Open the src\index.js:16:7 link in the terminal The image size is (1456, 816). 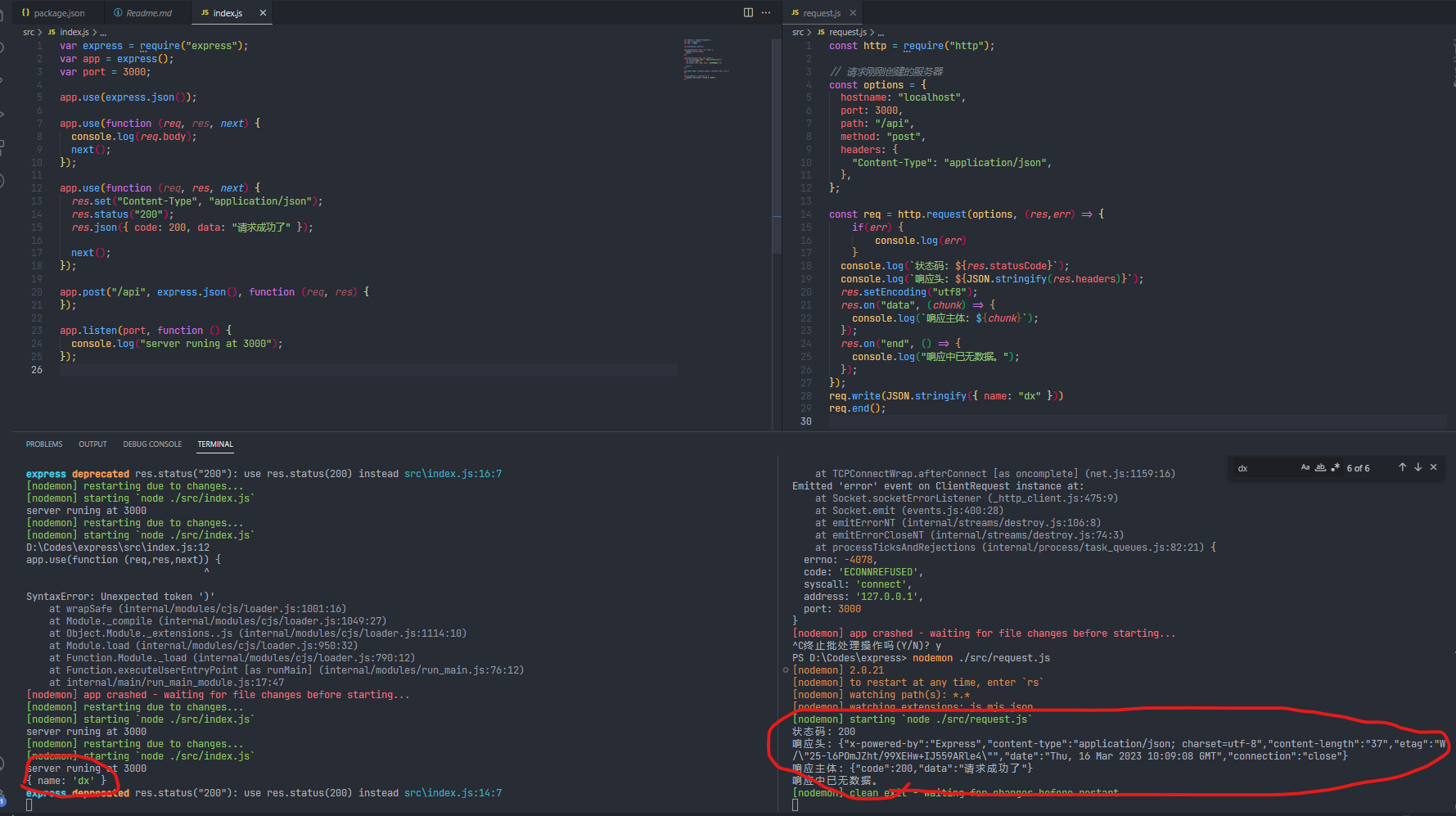(453, 474)
